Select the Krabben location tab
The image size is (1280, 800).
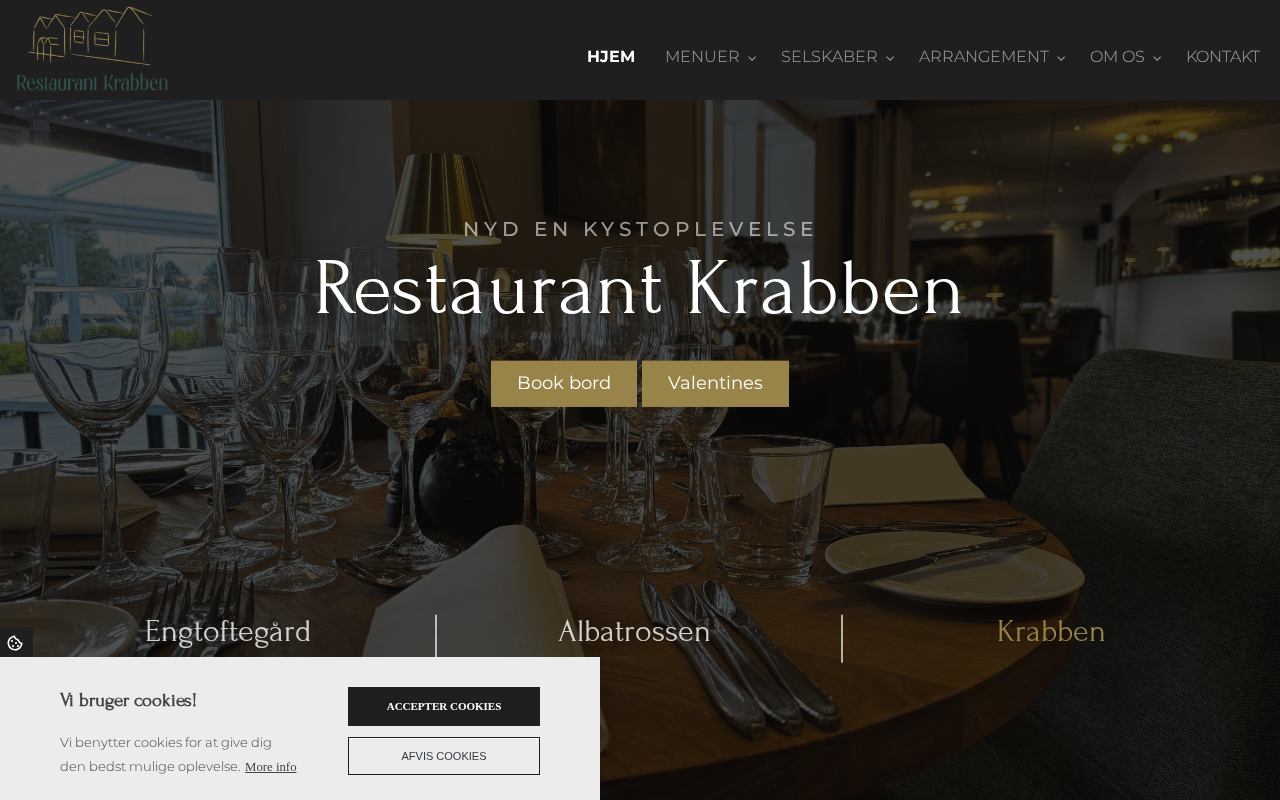tap(1051, 632)
